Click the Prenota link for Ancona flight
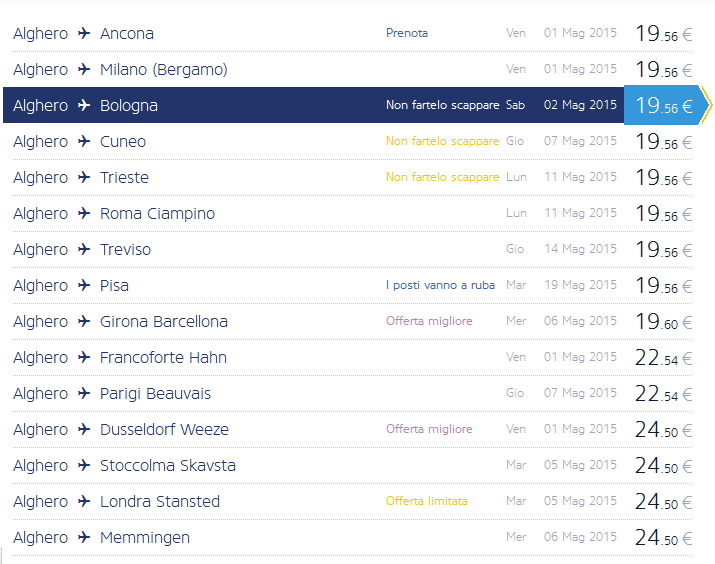 [x=407, y=33]
